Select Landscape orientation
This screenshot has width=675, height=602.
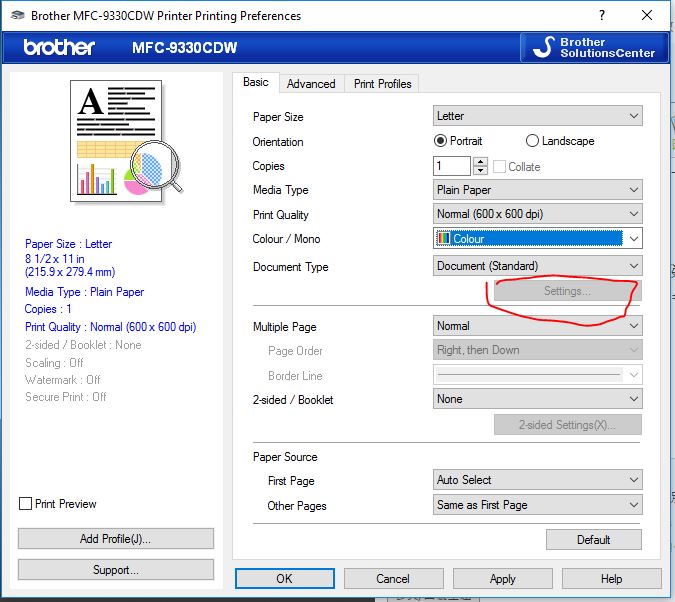560,141
